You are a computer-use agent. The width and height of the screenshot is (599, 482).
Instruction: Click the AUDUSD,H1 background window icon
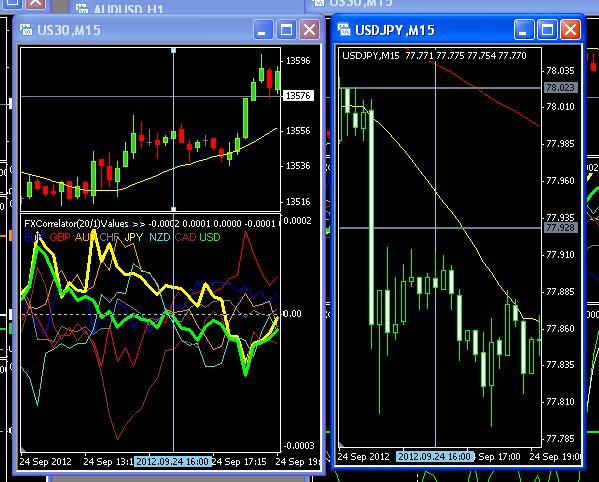click(x=82, y=8)
